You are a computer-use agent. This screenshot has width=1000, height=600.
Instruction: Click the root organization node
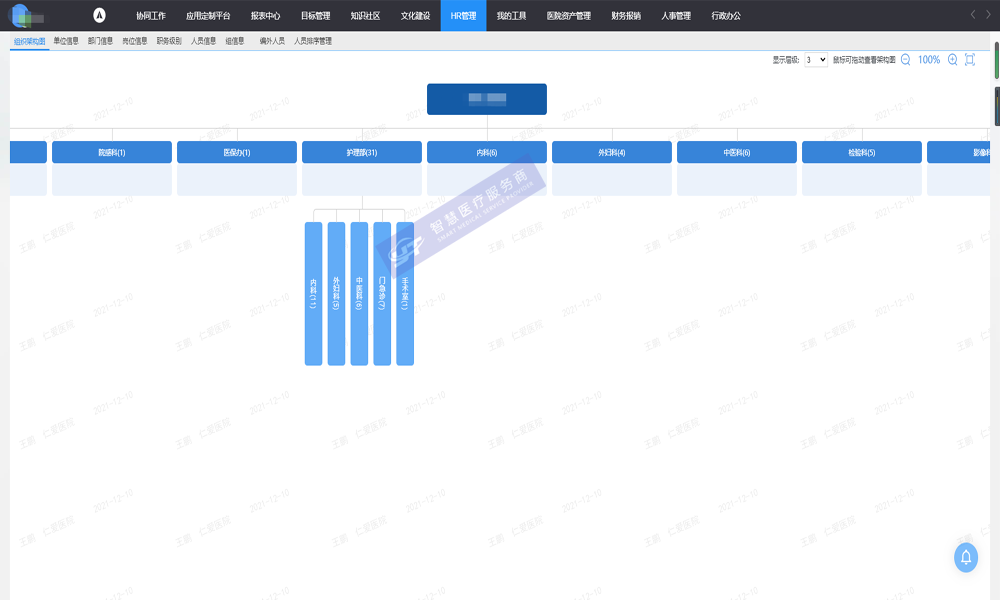point(487,99)
